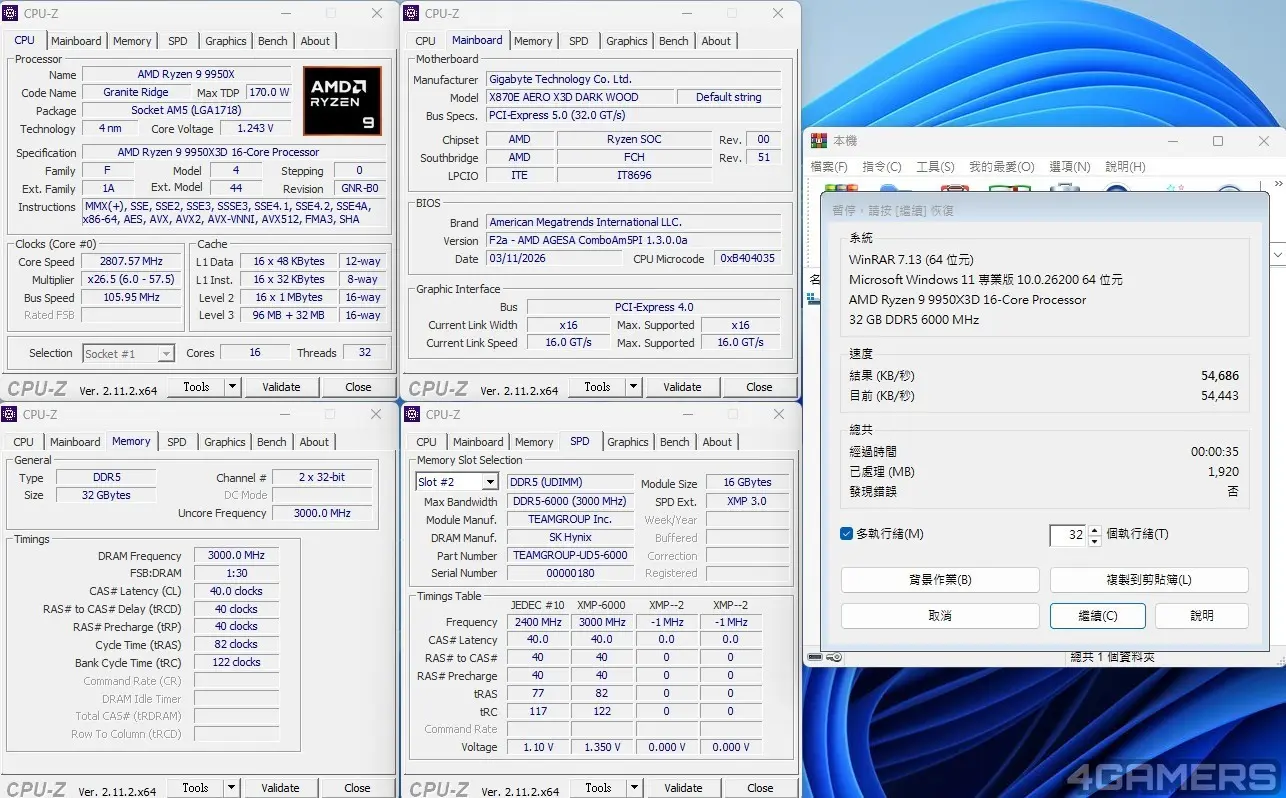Select the Bench tab in the Memory window
Viewport: 1286px width, 798px height.
272,442
